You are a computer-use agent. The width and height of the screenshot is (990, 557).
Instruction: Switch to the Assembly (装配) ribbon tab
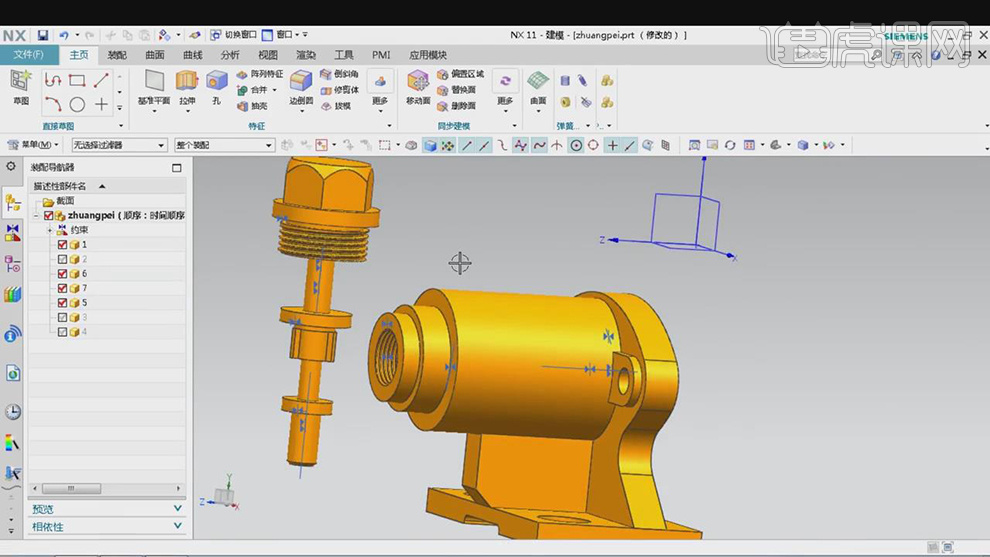tap(117, 56)
